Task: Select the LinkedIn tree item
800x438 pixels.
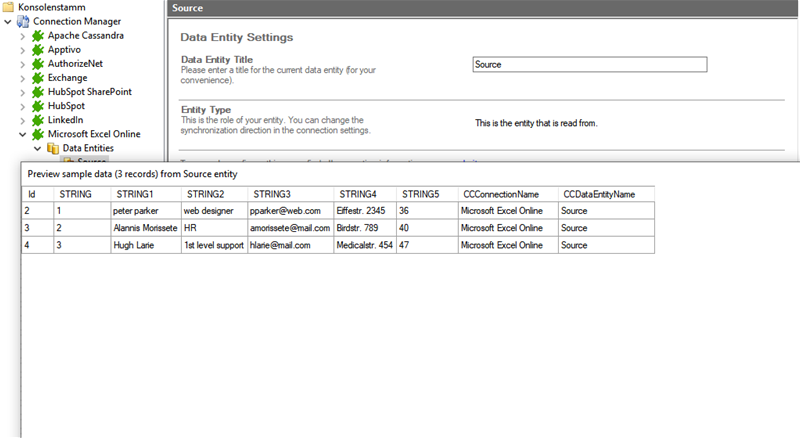Action: click(x=65, y=119)
